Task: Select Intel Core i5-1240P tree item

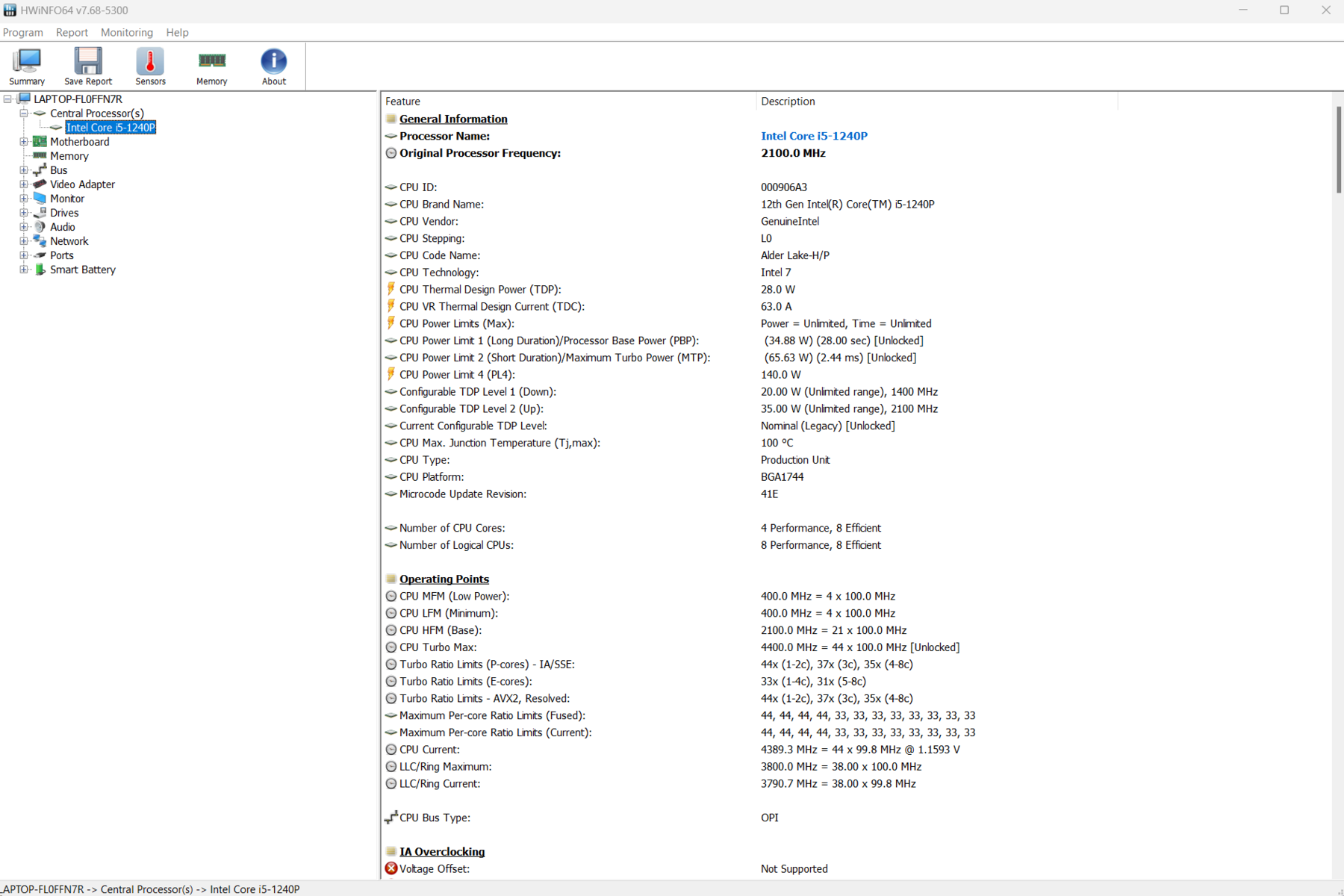Action: click(x=111, y=128)
